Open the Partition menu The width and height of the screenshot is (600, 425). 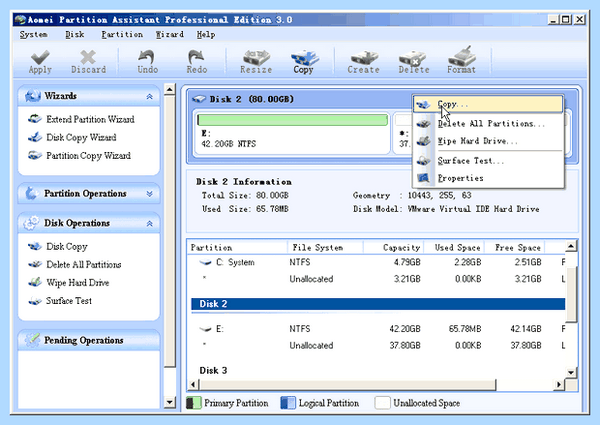click(122, 34)
